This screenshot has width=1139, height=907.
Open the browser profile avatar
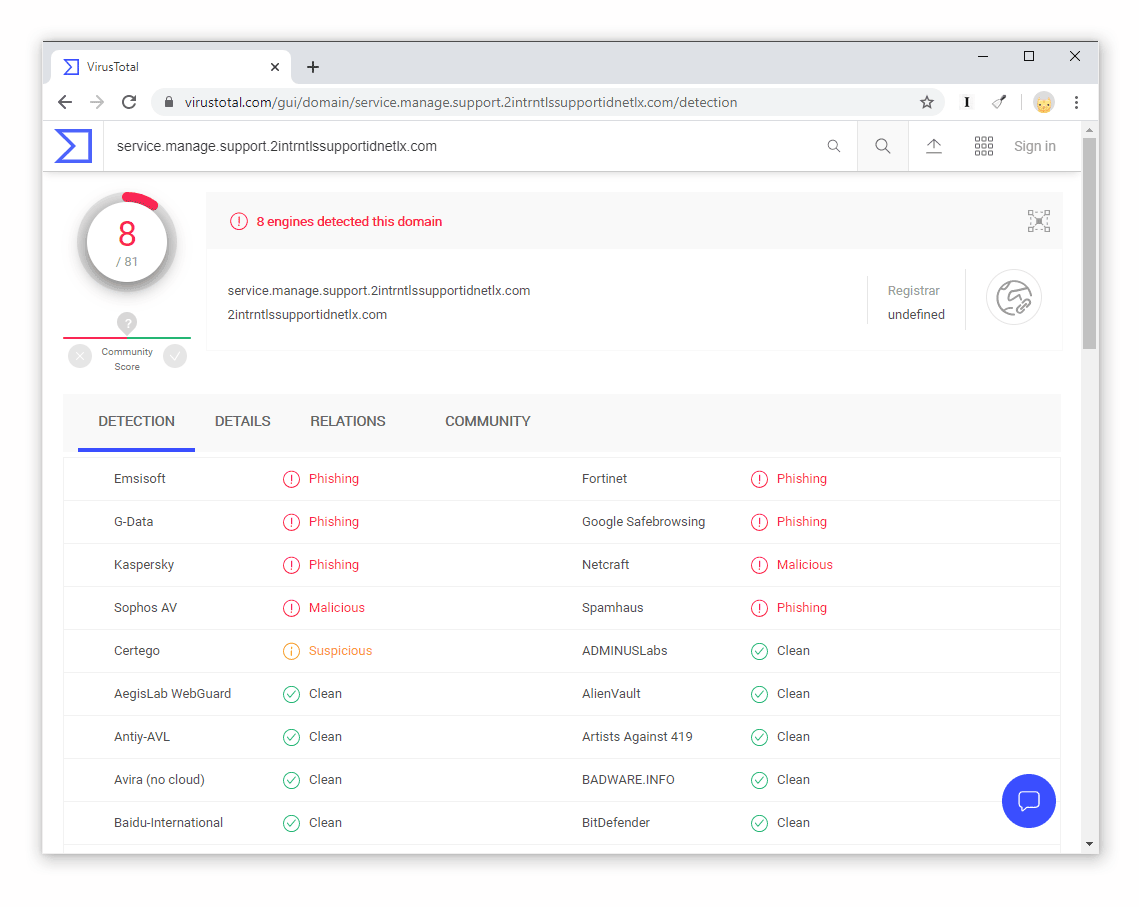point(1044,102)
